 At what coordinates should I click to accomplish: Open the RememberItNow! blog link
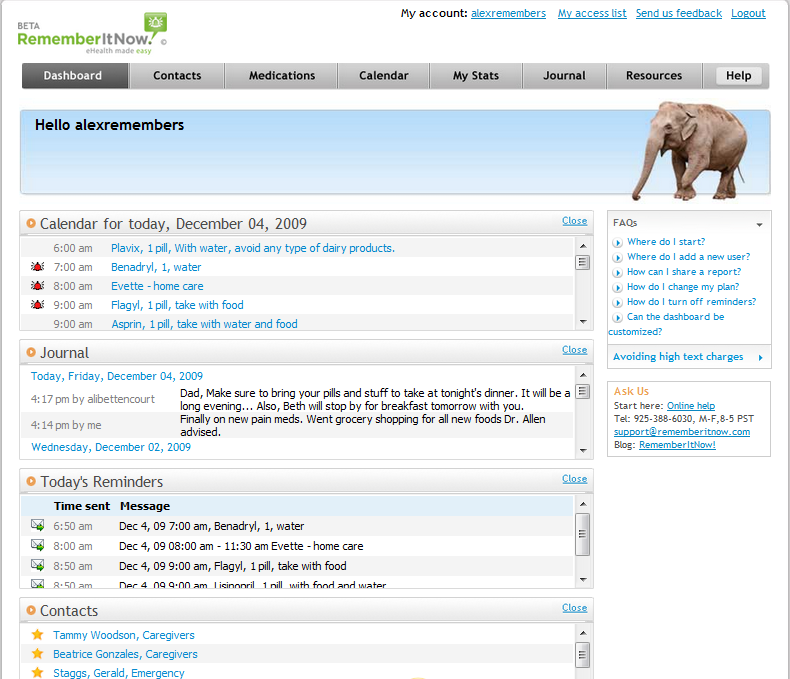pos(677,445)
